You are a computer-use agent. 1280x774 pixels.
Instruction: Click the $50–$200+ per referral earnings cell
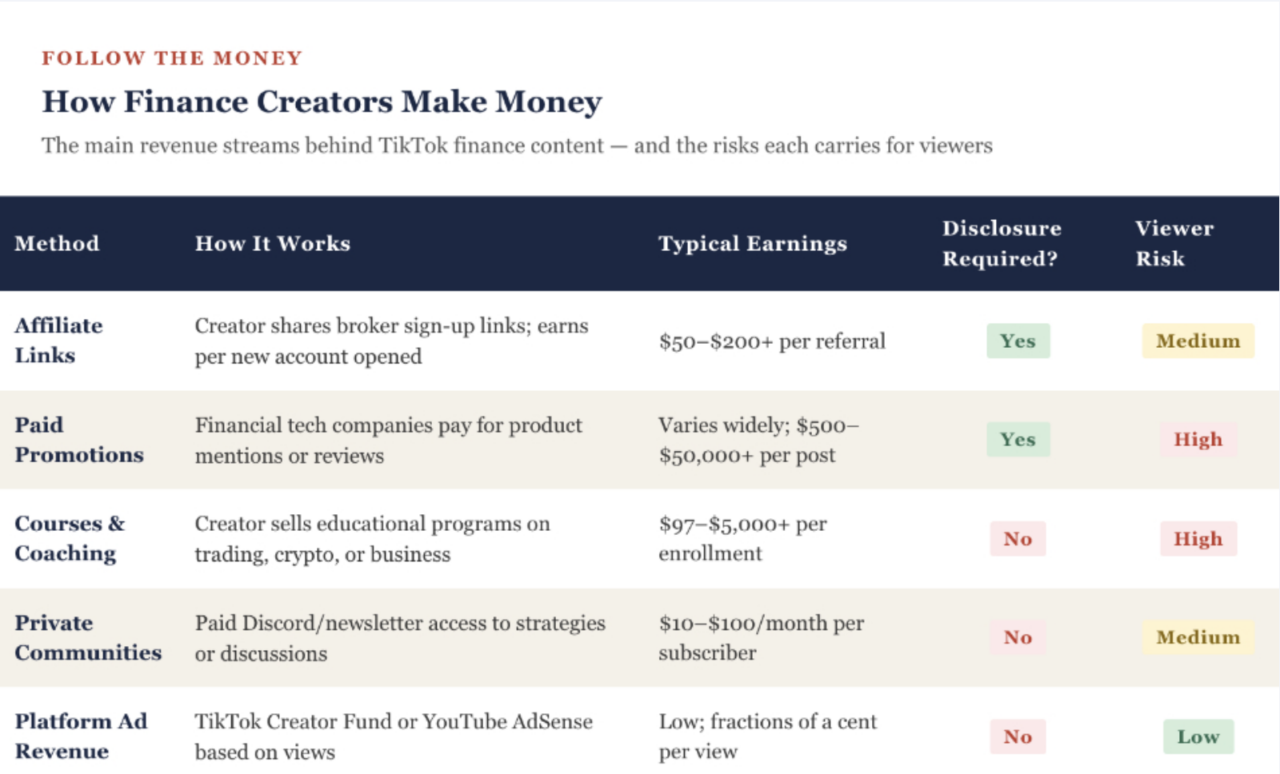pos(772,341)
